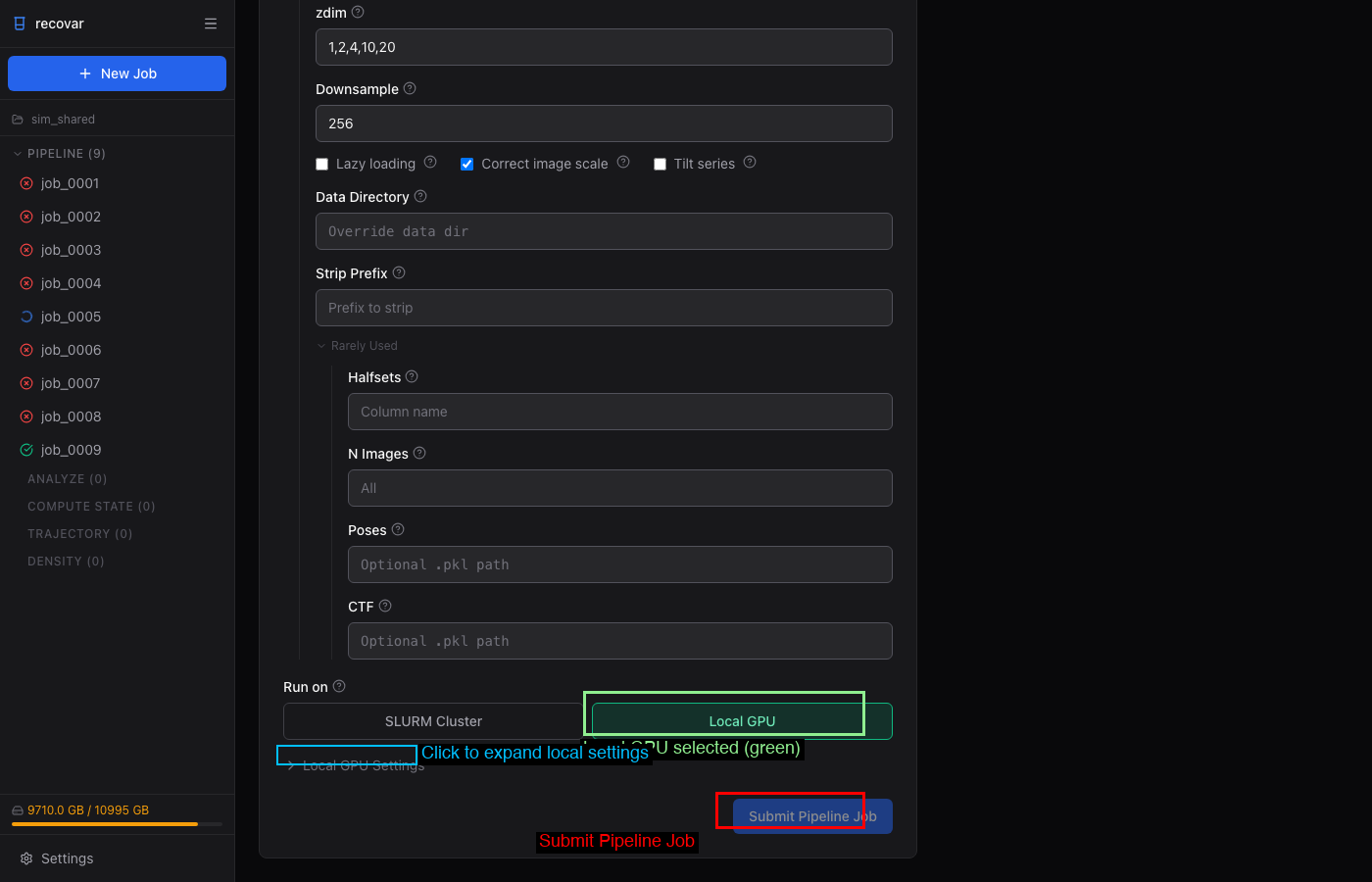Click failed status icon of job_0008
Viewport: 1372px width, 882px height.
(26, 416)
